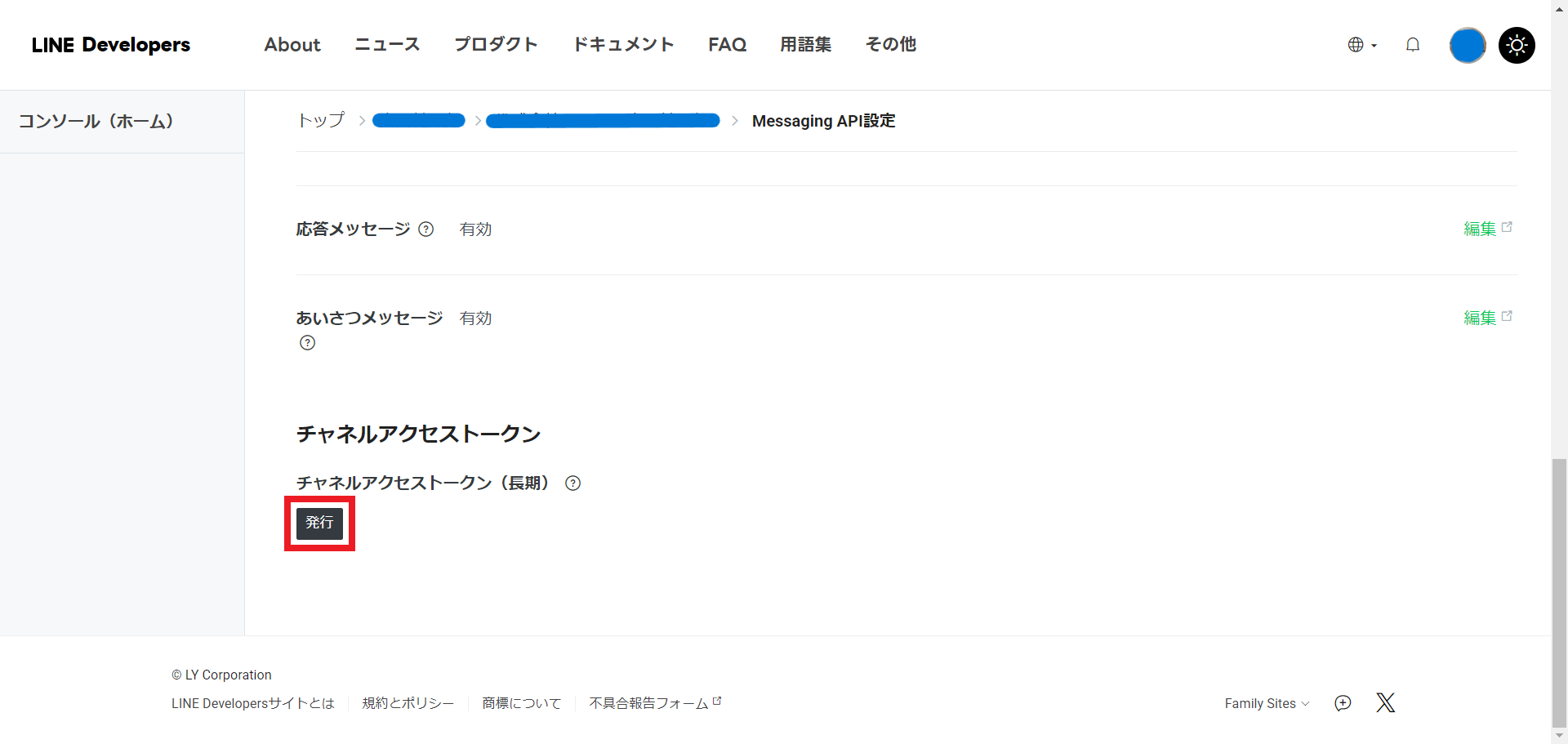
Task: Click the notification bell icon
Action: coord(1413,45)
